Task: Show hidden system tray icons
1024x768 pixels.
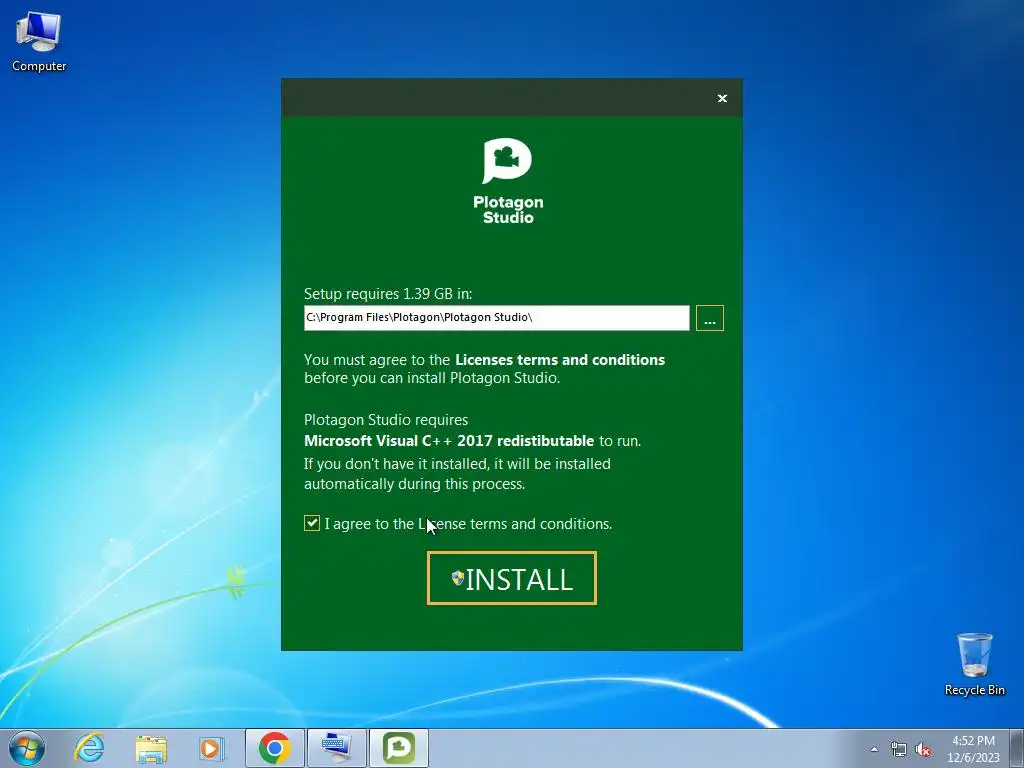Action: click(x=874, y=749)
